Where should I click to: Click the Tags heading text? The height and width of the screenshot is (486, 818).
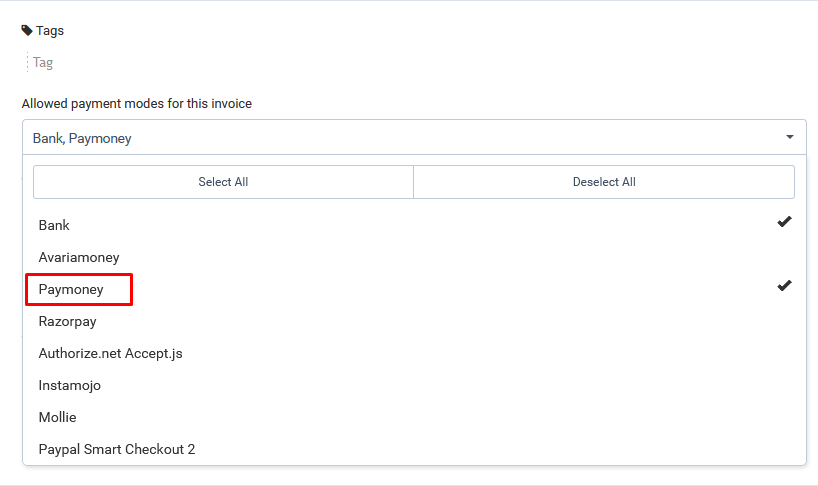(x=50, y=30)
